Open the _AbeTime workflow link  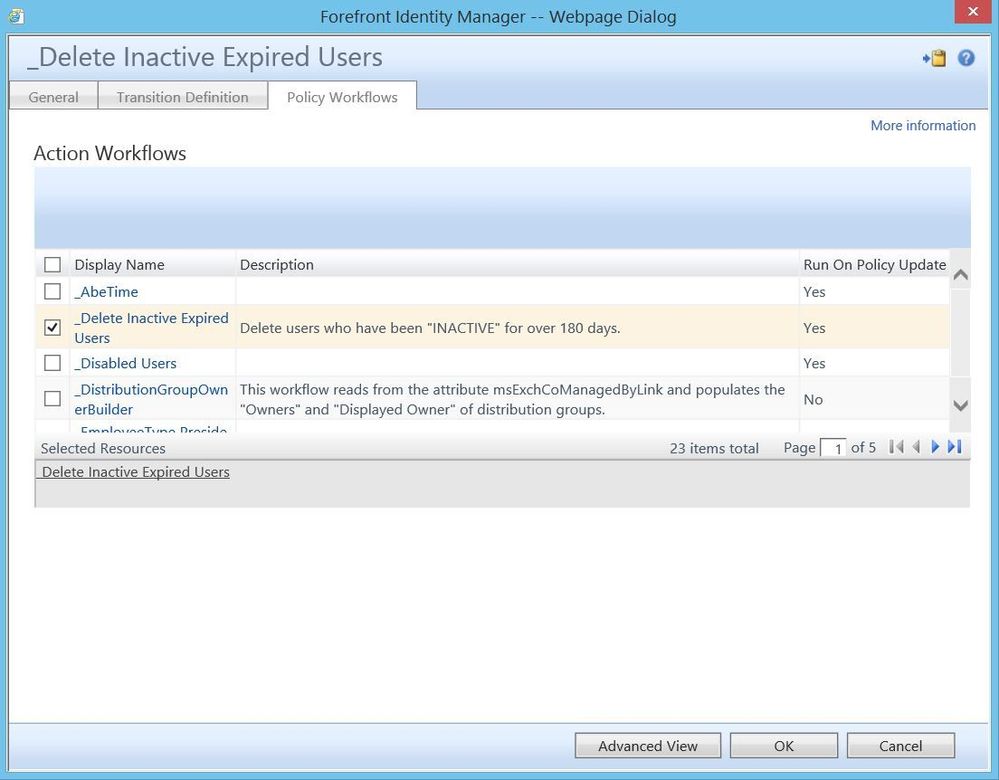tap(106, 292)
